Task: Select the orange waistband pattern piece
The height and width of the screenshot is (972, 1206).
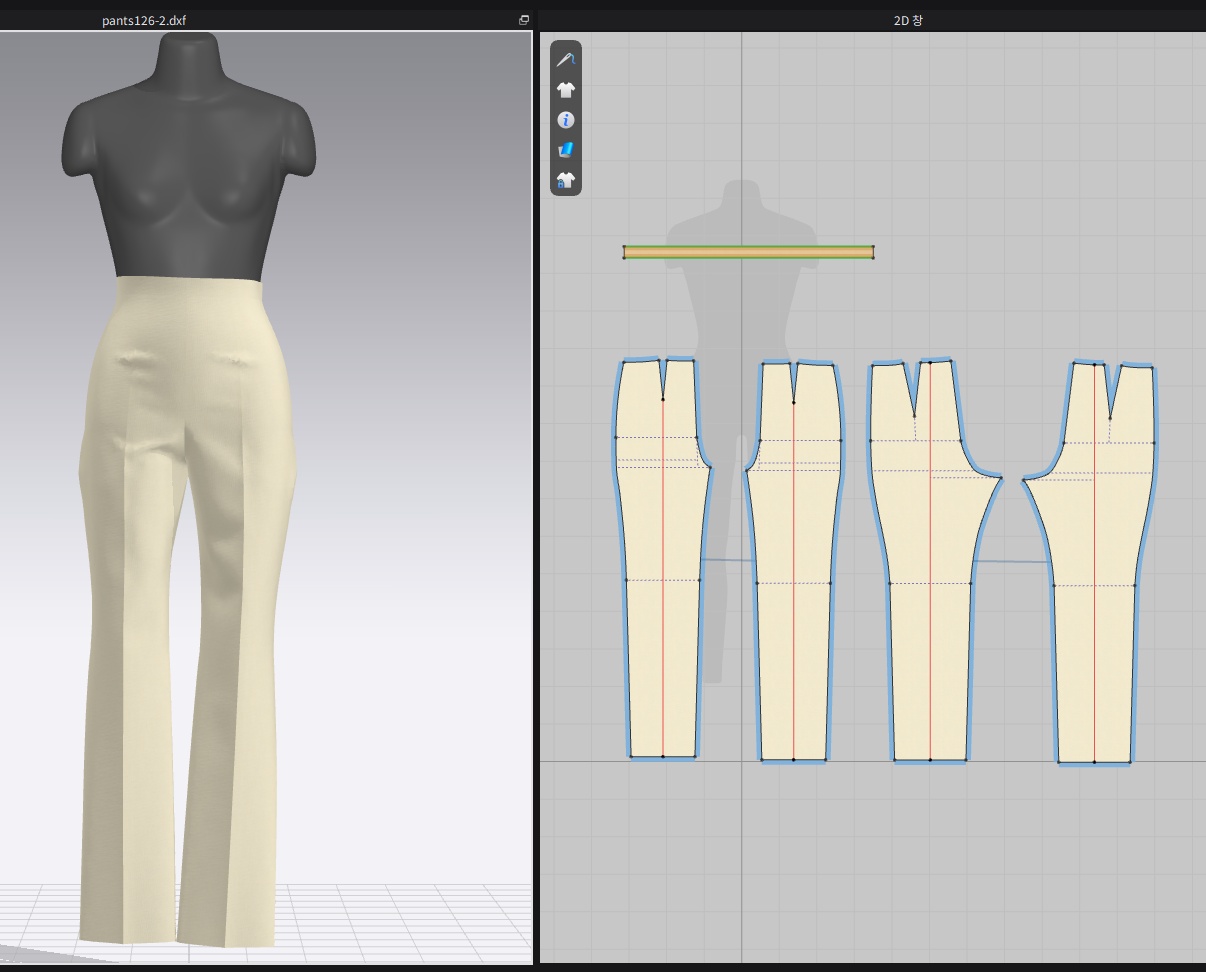Action: [748, 253]
